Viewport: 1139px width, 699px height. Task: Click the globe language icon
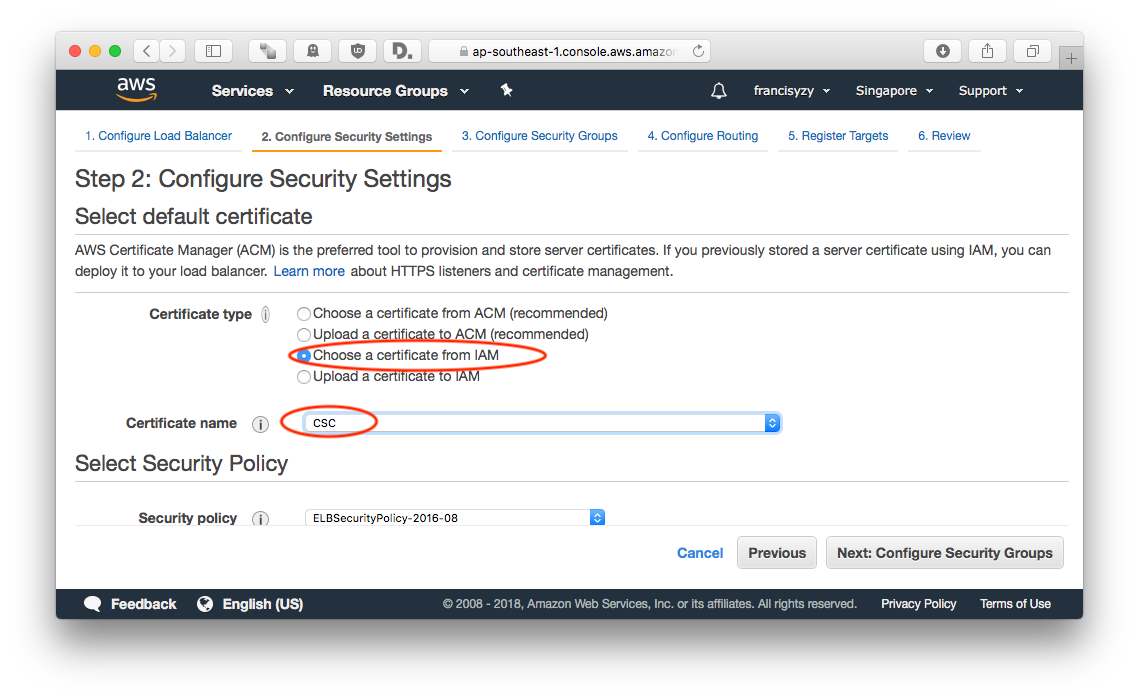tap(205, 604)
